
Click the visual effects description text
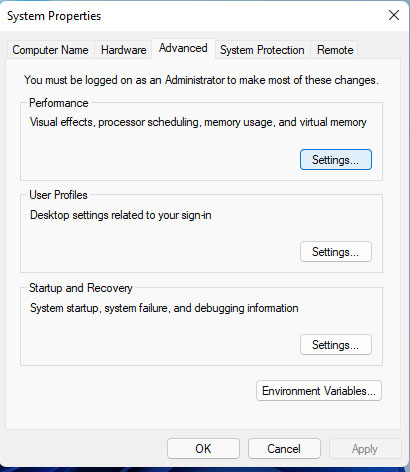(198, 122)
